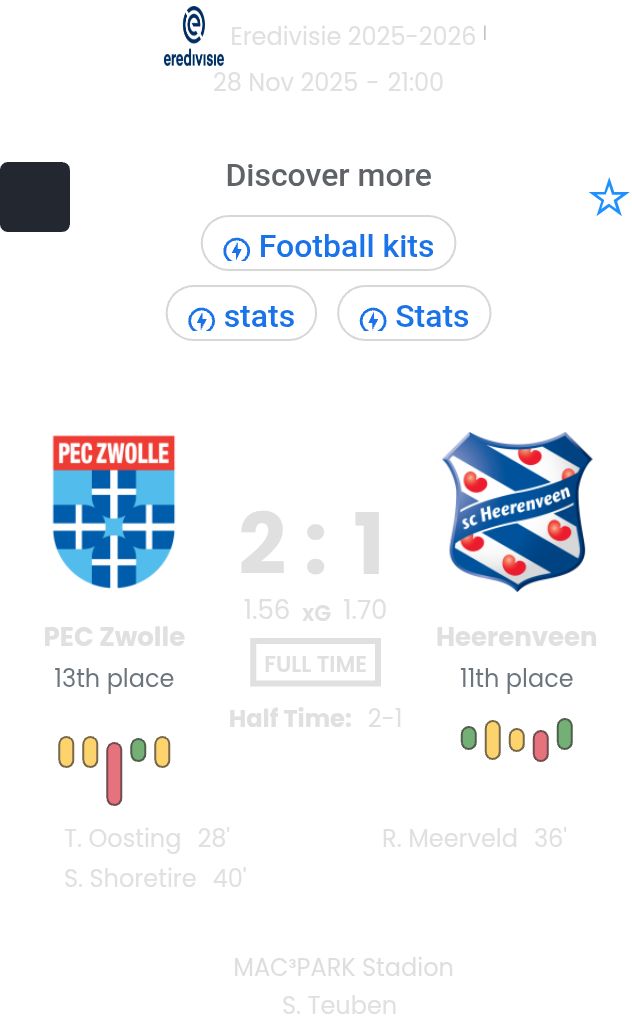Click PEC Zwolle's tall red form bar
The width and height of the screenshot is (632, 1032).
[114, 773]
